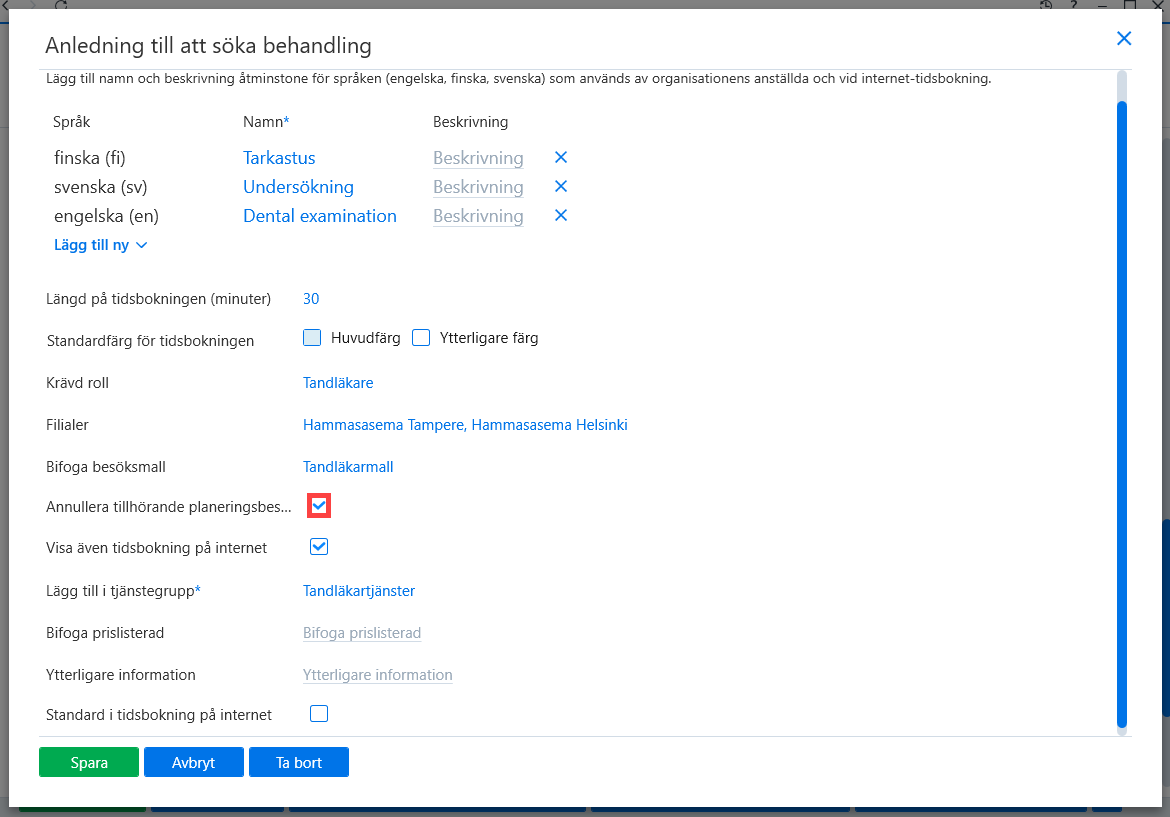Click the finska (fi) language label

click(90, 158)
